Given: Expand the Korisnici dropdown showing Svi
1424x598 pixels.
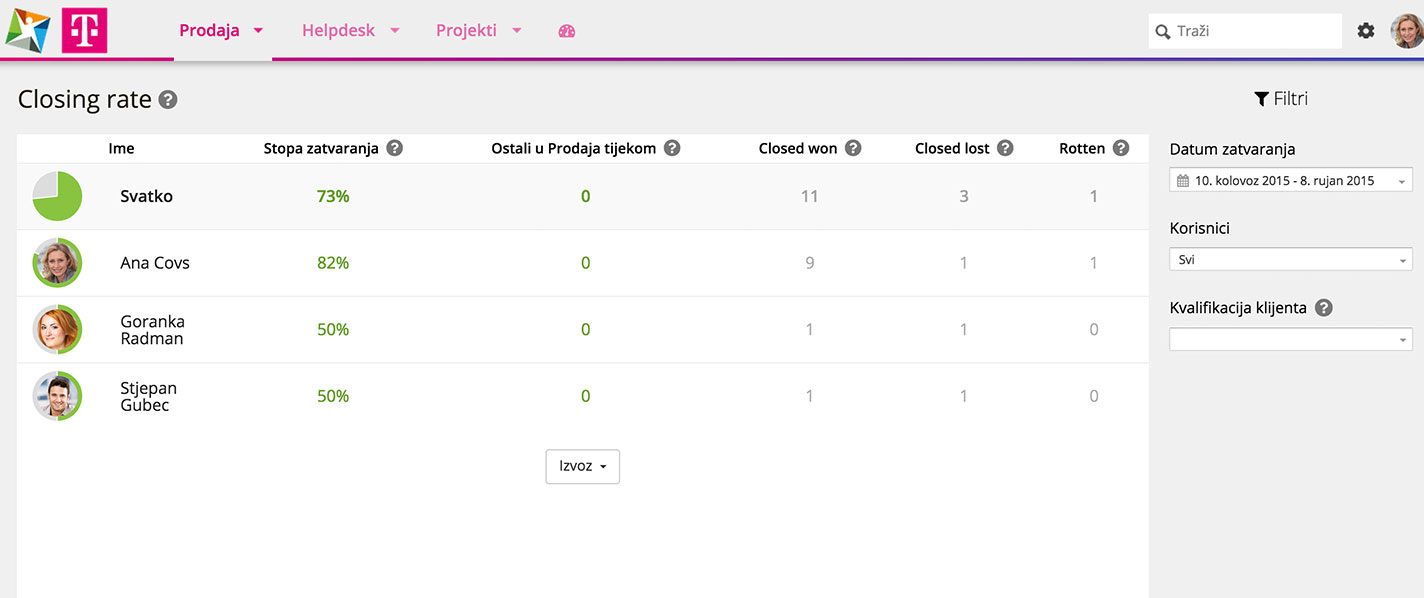Looking at the screenshot, I should click(1290, 259).
